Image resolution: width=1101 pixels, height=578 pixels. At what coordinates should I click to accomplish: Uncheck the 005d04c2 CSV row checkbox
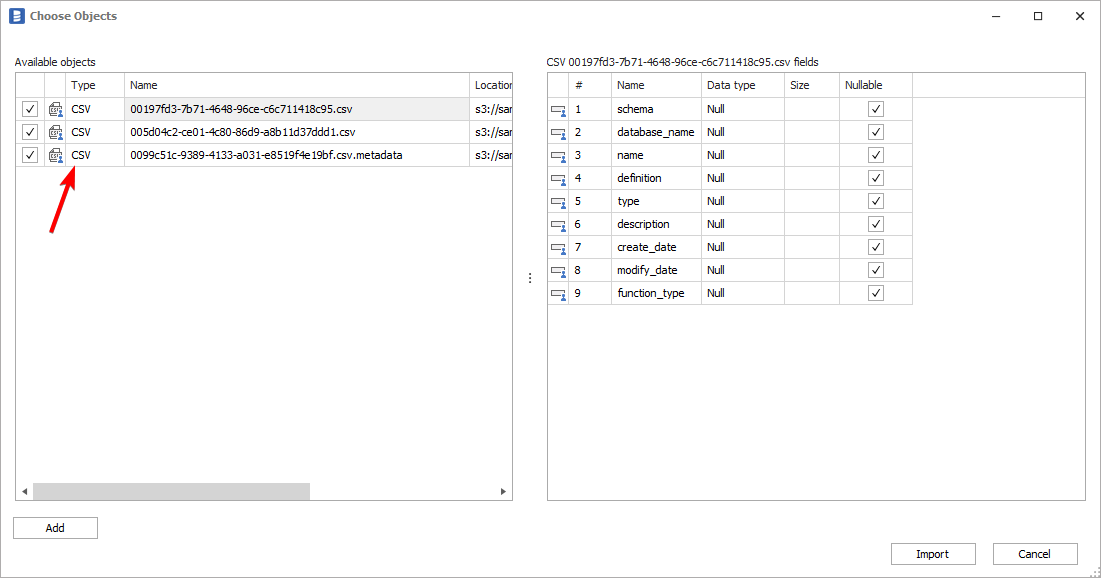(29, 131)
